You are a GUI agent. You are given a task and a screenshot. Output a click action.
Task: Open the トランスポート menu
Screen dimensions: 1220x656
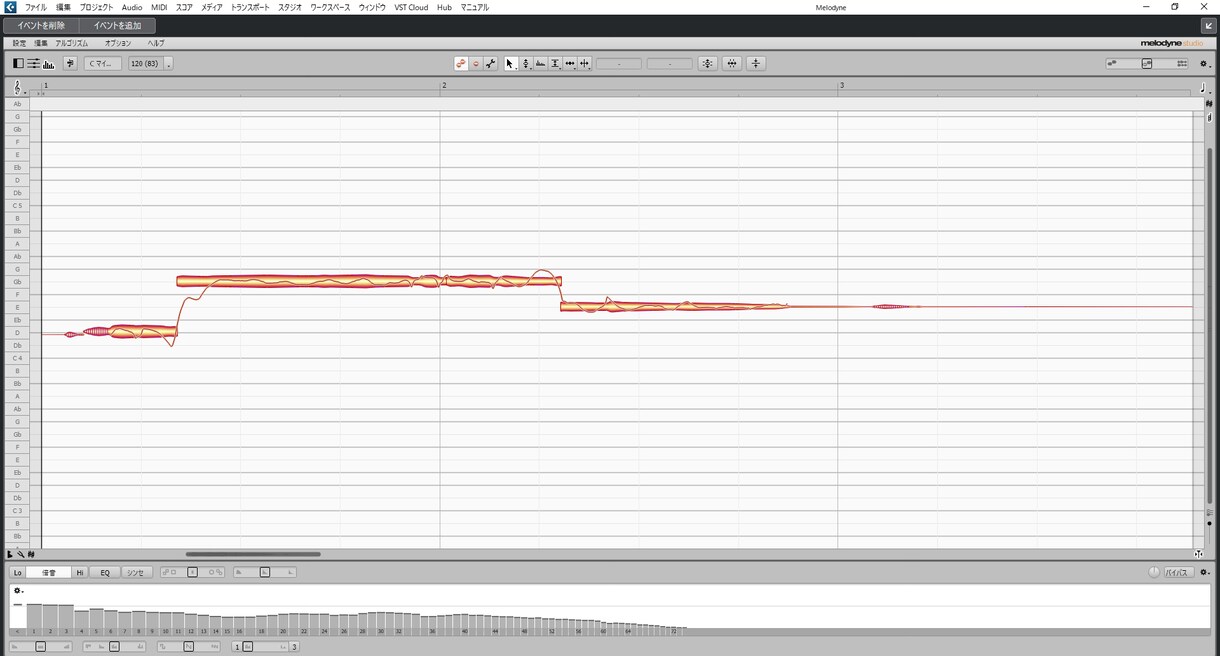[x=250, y=7]
